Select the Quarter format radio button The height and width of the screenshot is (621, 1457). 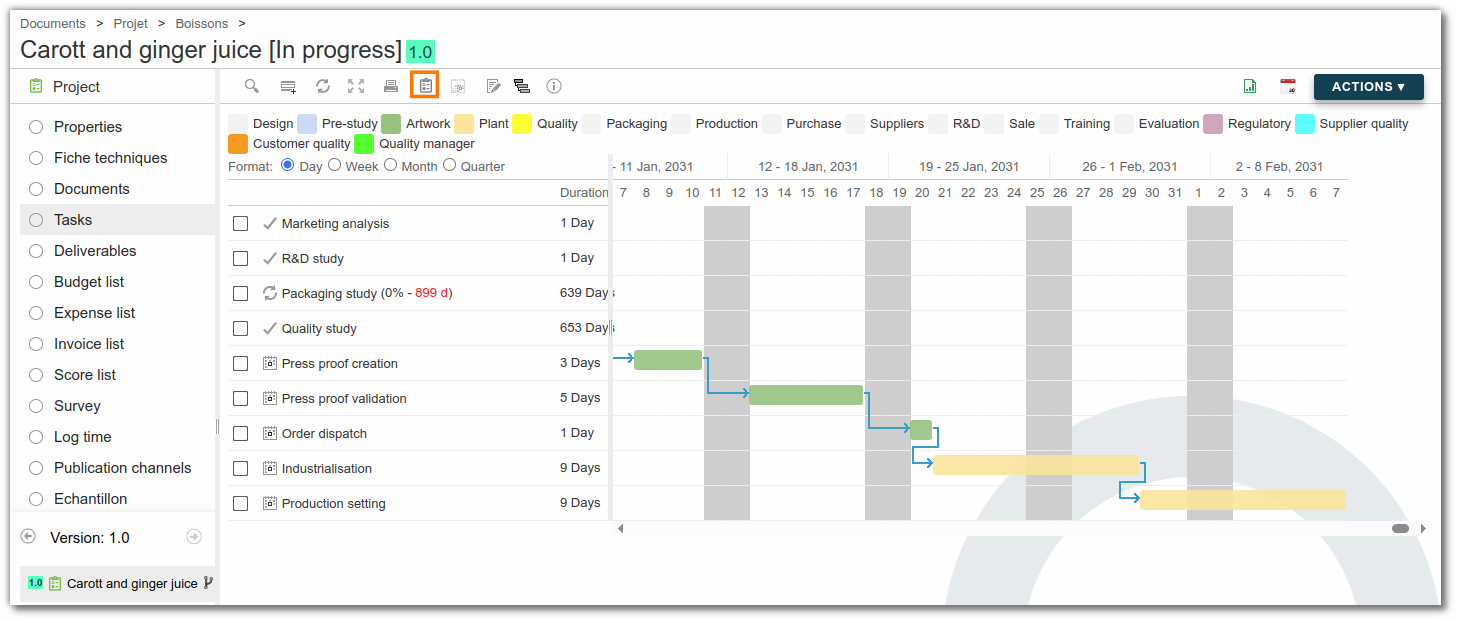tap(450, 165)
